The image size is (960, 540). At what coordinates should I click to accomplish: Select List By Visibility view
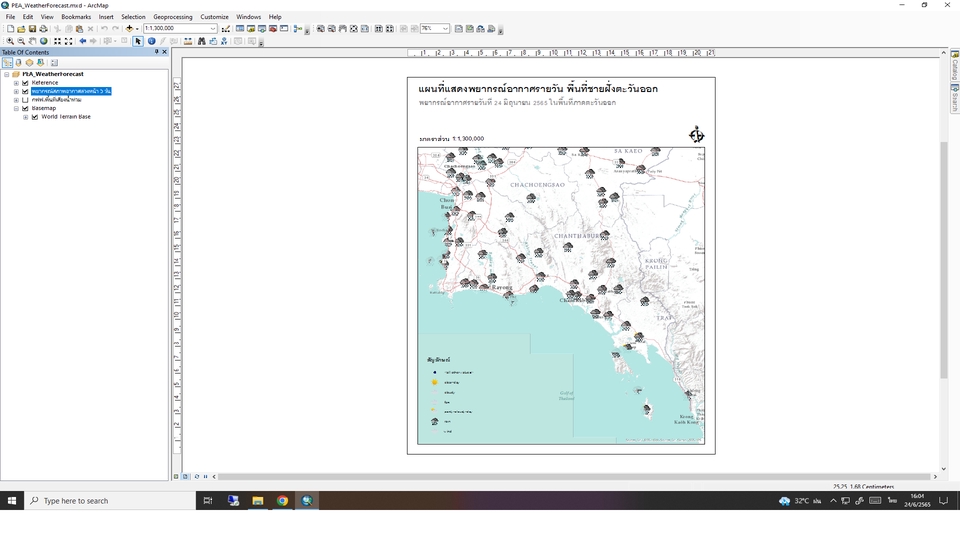tap(29, 62)
